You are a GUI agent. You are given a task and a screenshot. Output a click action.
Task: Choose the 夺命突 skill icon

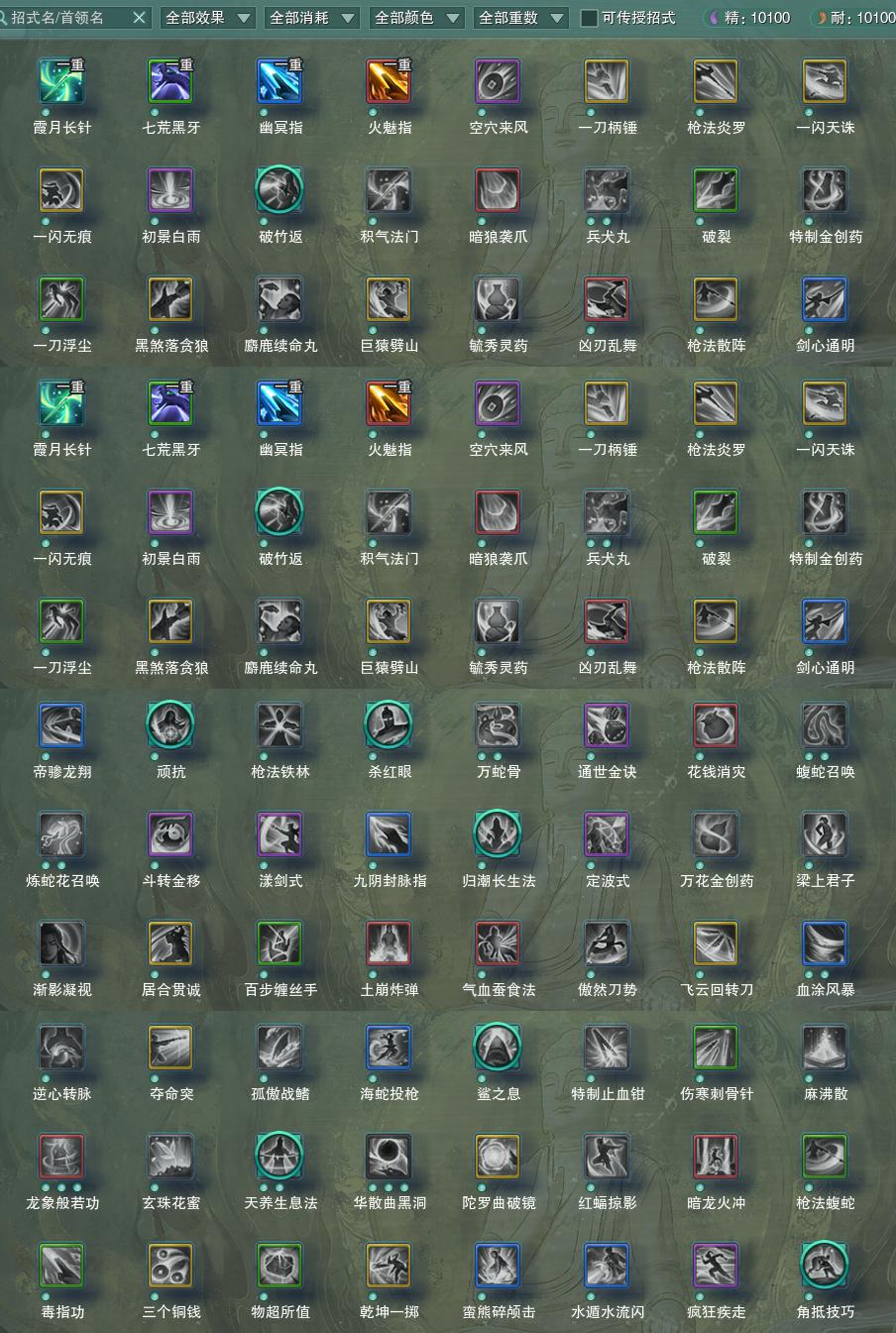(x=171, y=1048)
